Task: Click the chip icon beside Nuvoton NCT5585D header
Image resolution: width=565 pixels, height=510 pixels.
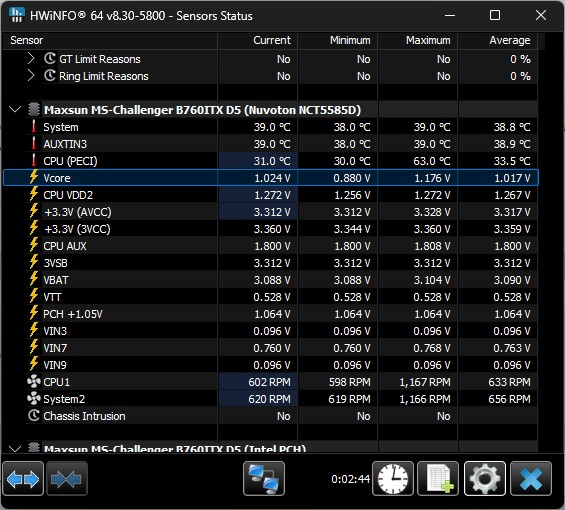Action: 34,109
